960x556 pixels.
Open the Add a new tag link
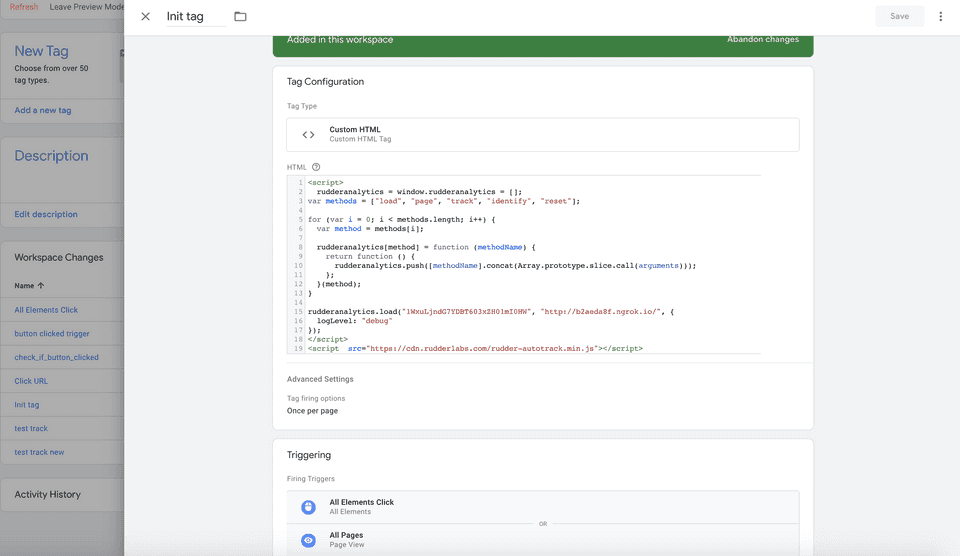point(43,110)
